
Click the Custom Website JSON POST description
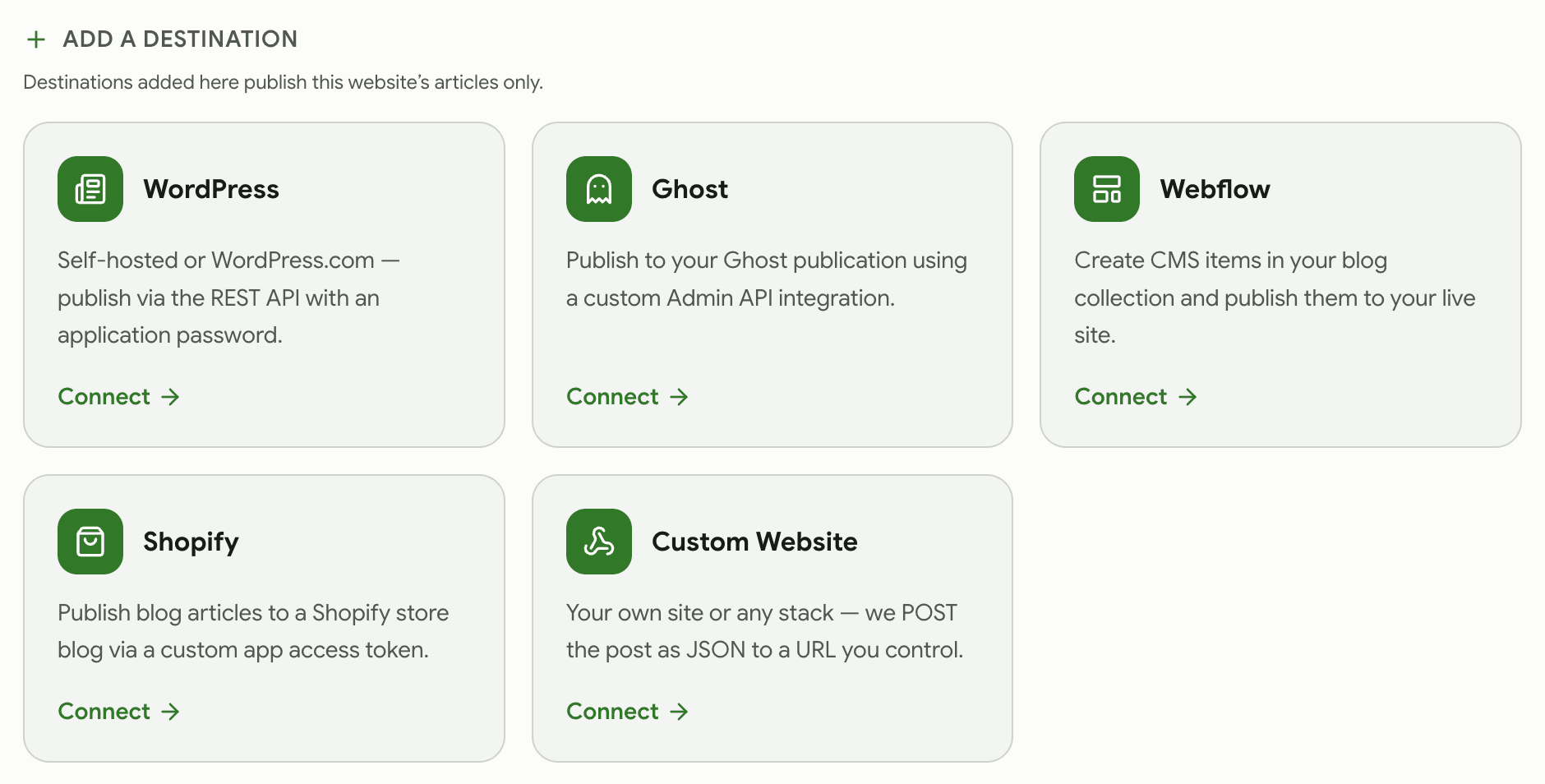click(x=764, y=631)
